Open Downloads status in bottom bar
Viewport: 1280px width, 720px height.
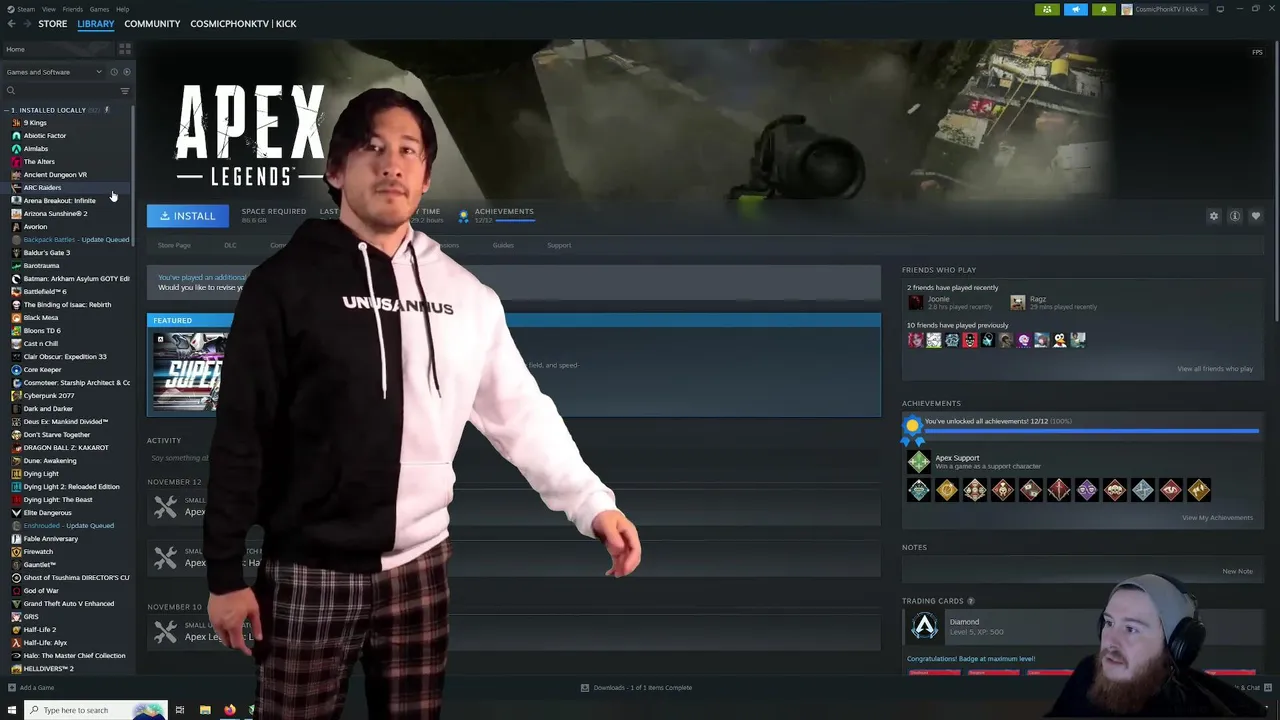tap(637, 688)
